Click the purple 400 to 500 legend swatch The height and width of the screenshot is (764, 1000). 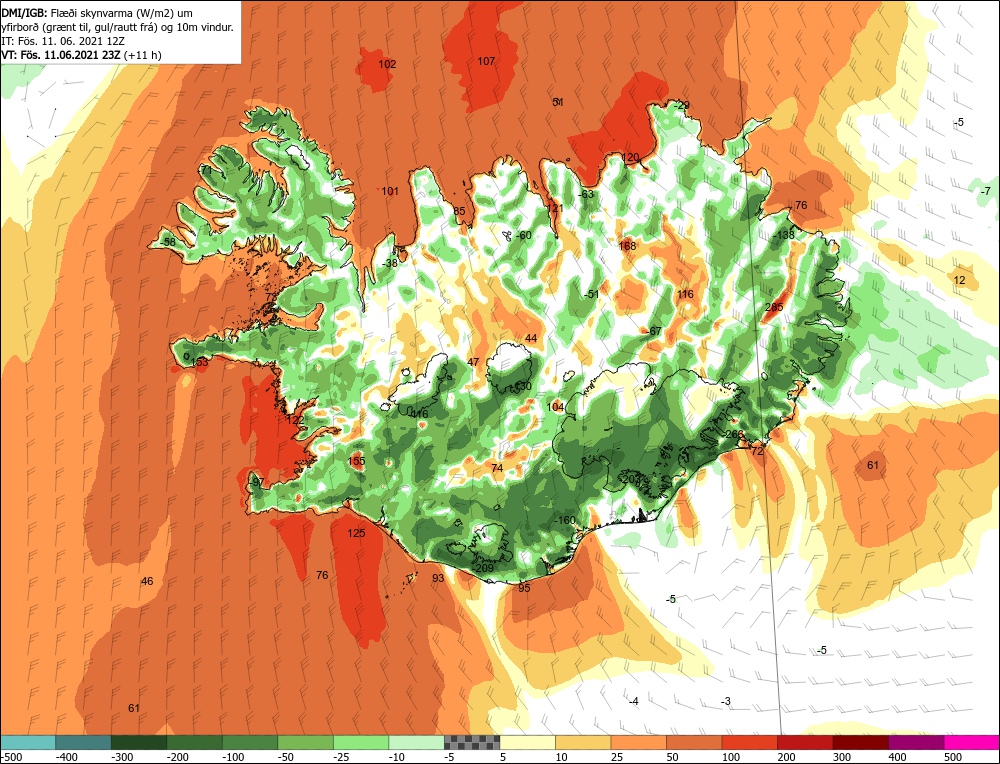point(916,742)
